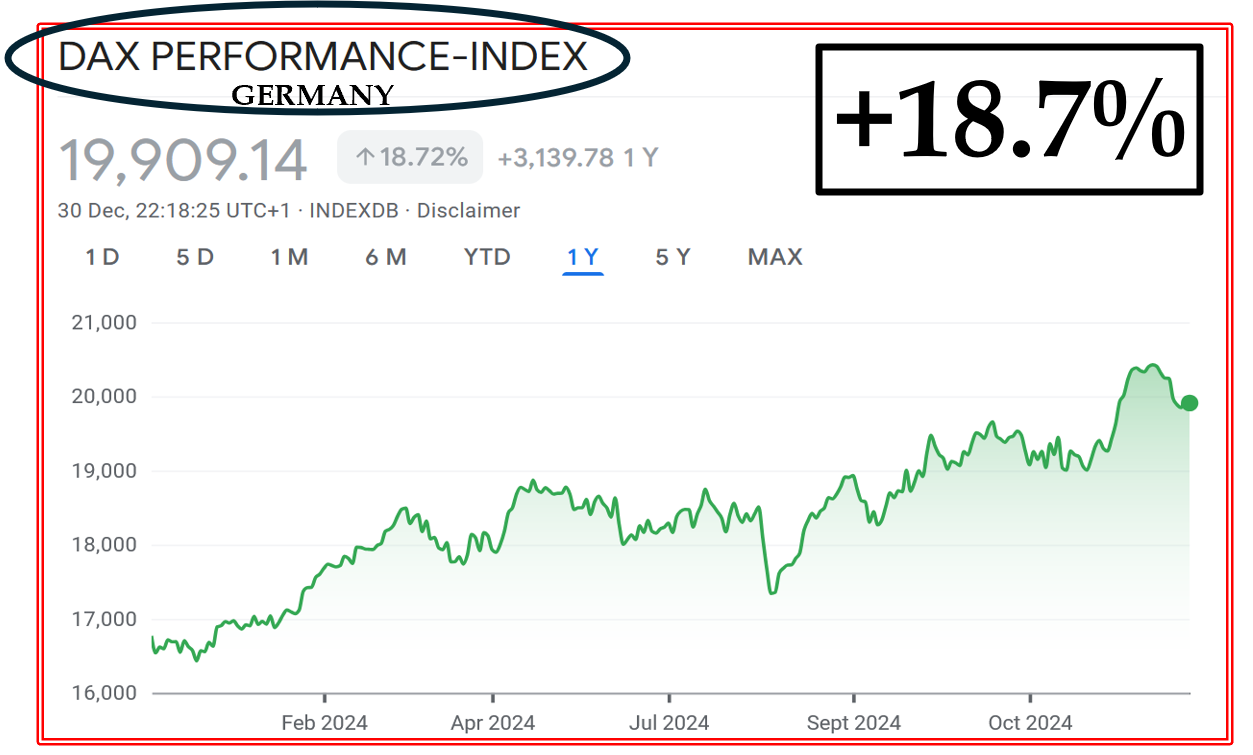1253x755 pixels.
Task: Click the Sept 2024 axis label
Action: point(854,722)
